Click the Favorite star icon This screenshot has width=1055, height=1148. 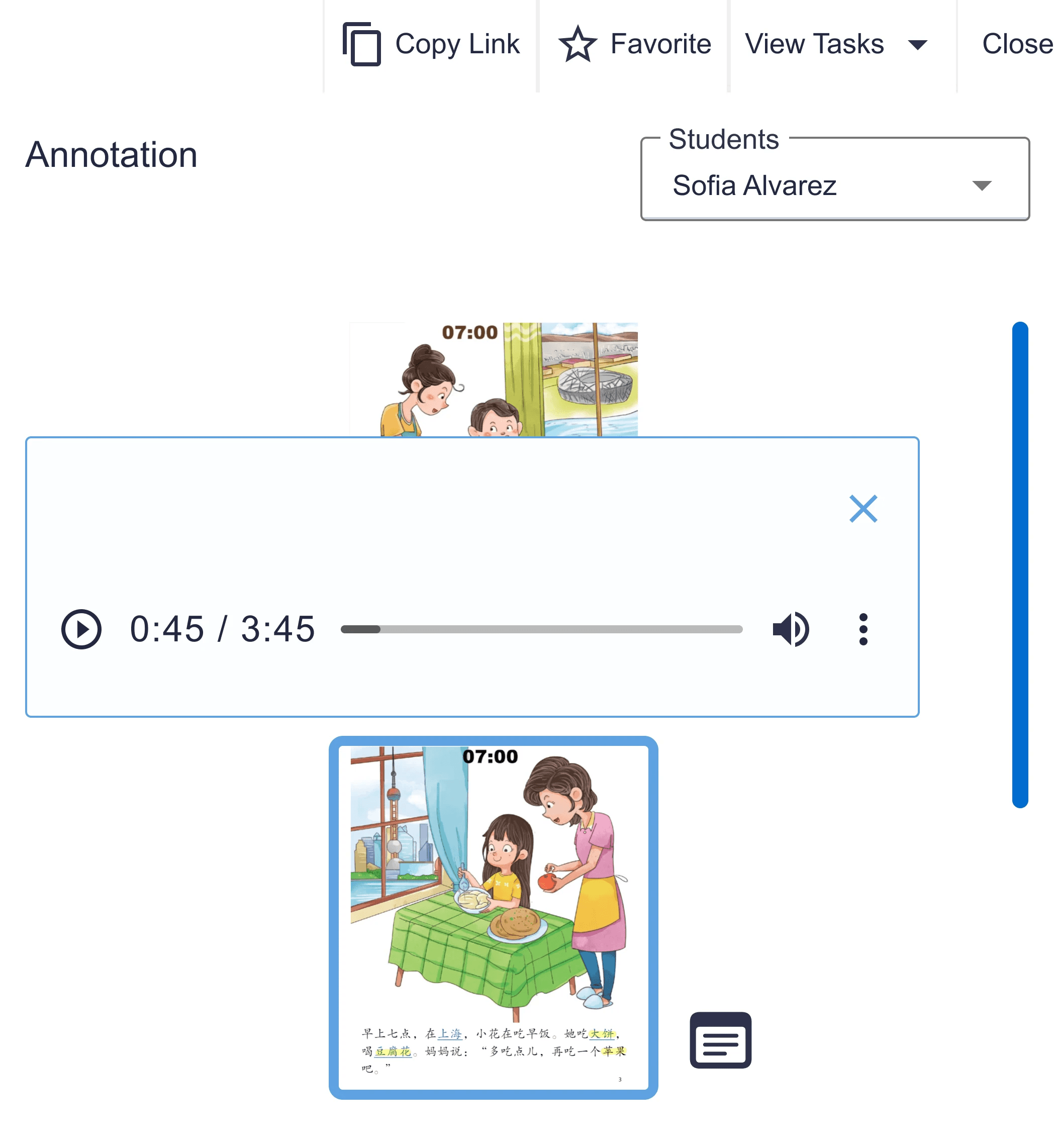click(577, 44)
